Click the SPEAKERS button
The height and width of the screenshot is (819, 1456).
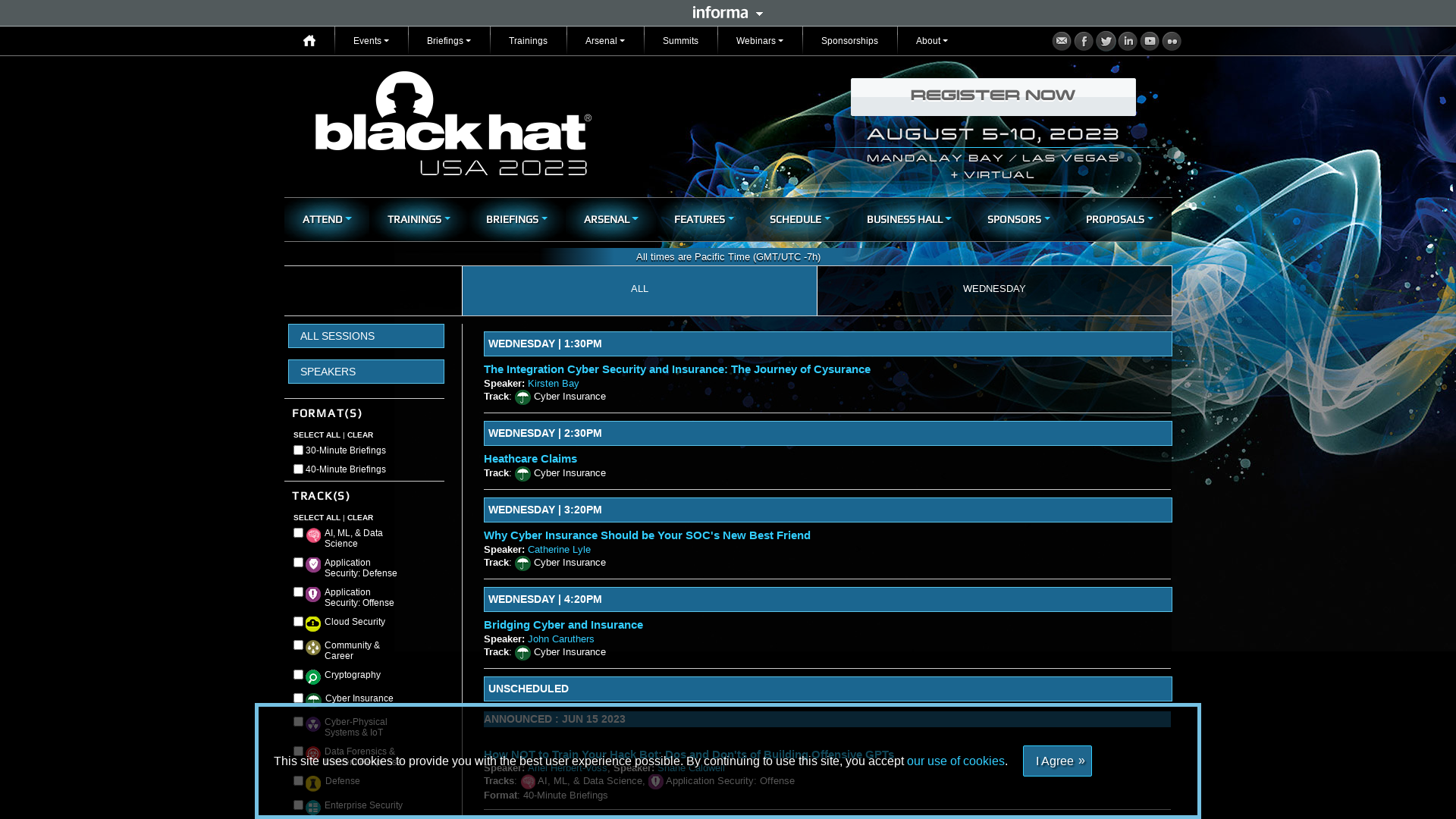point(366,372)
